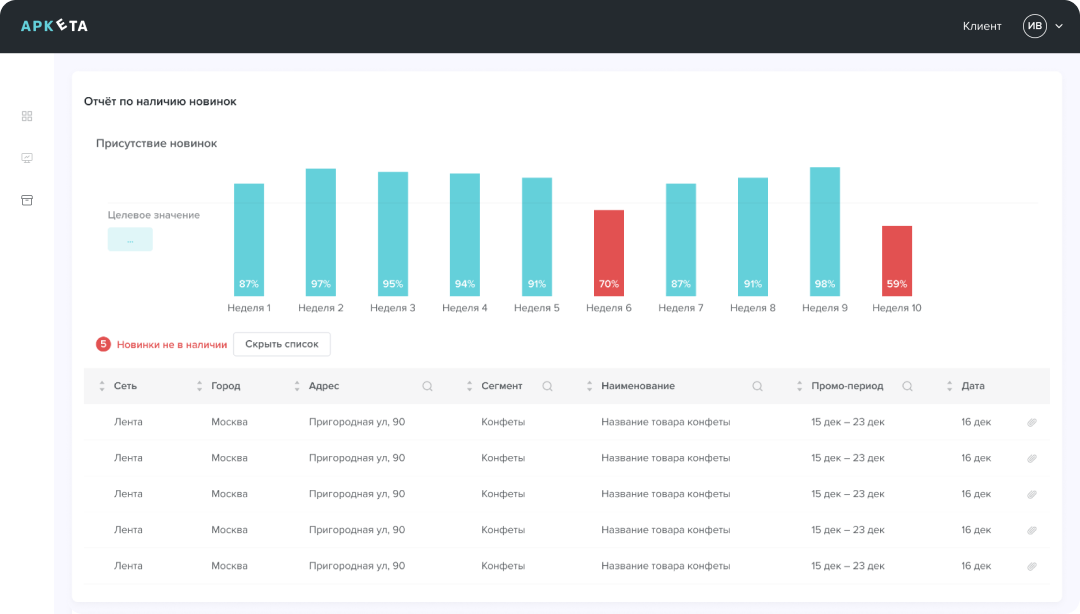Select the archive box icon in sidebar
This screenshot has width=1080, height=614.
27,200
